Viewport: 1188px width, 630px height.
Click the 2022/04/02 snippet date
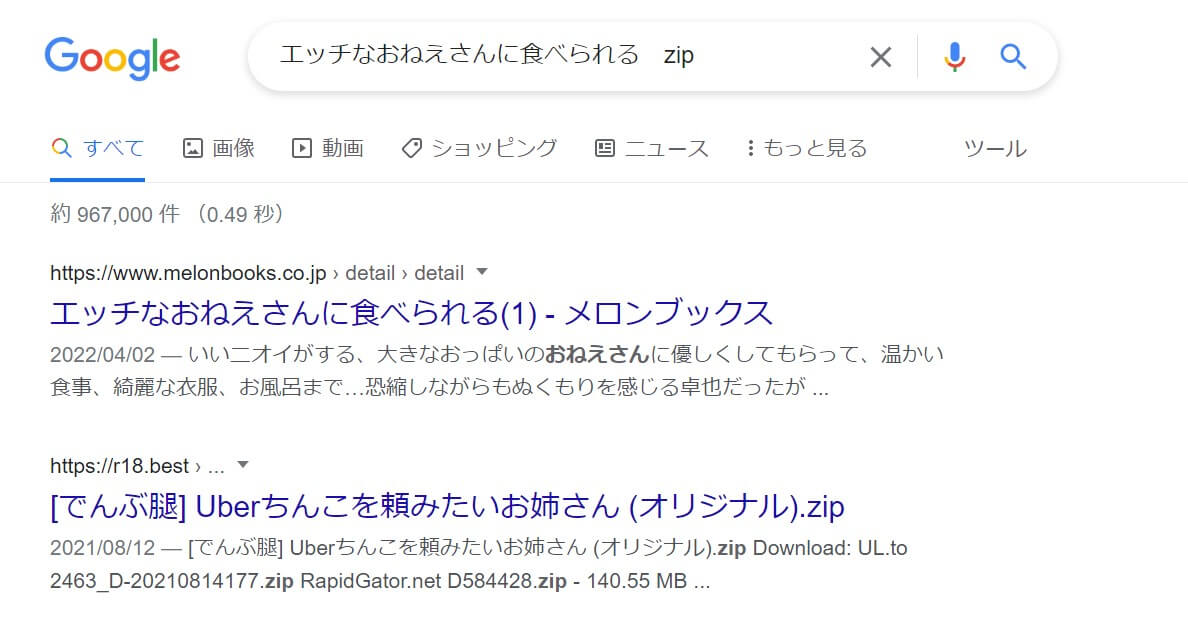click(102, 354)
